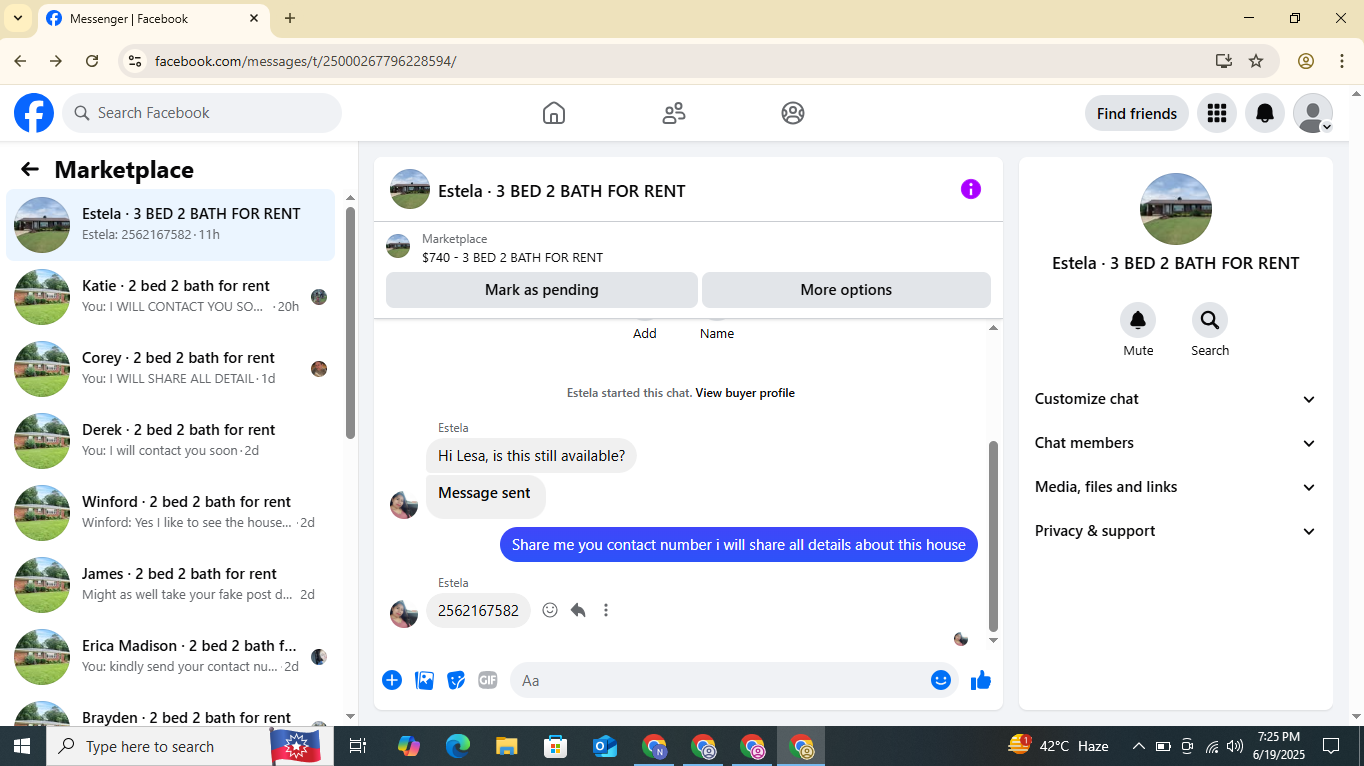Show hidden system tray icons

coord(1138,746)
